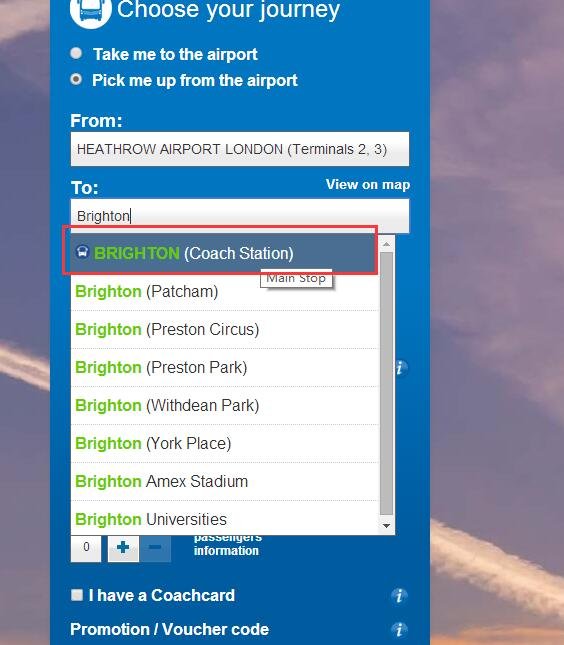The width and height of the screenshot is (564, 645).
Task: Decrease passenger count with the minus button
Action: (x=155, y=548)
